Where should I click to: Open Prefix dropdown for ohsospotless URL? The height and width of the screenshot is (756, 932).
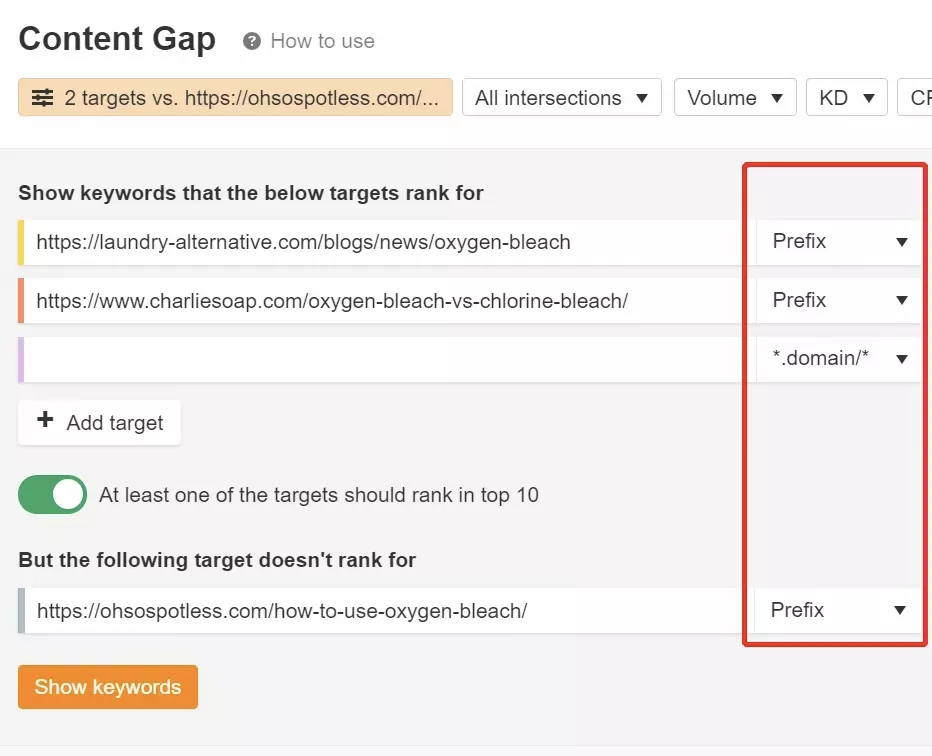tap(837, 610)
